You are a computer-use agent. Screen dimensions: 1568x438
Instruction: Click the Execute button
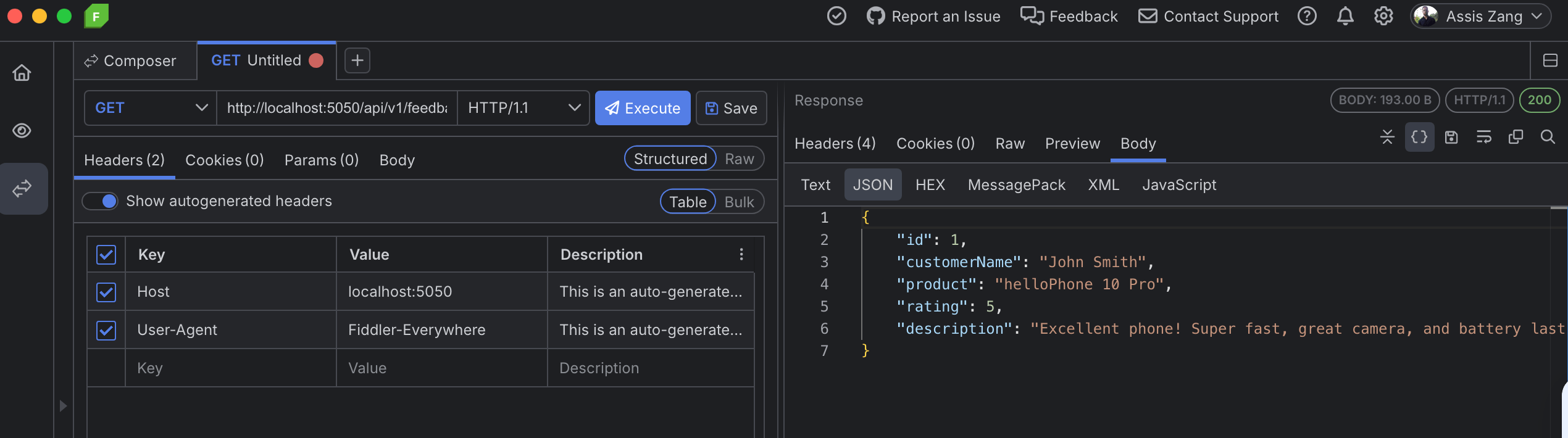[642, 108]
